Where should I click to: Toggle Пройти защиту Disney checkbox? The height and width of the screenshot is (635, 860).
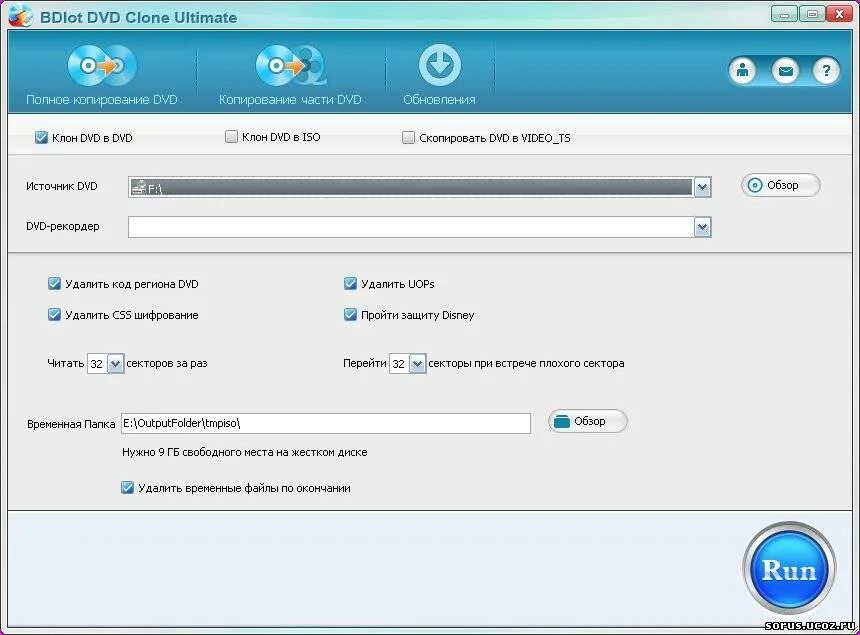point(350,315)
